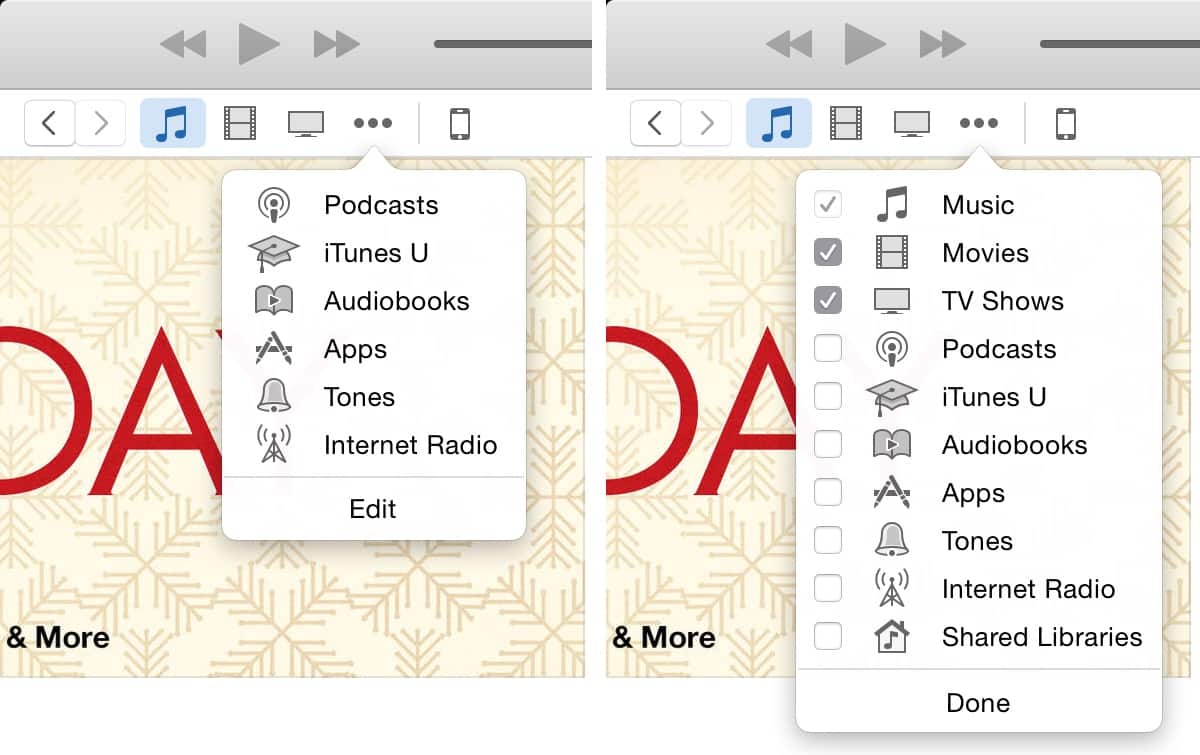Adjust the right window's volume slider
Viewport: 1200px width, 755px height.
point(1119,44)
